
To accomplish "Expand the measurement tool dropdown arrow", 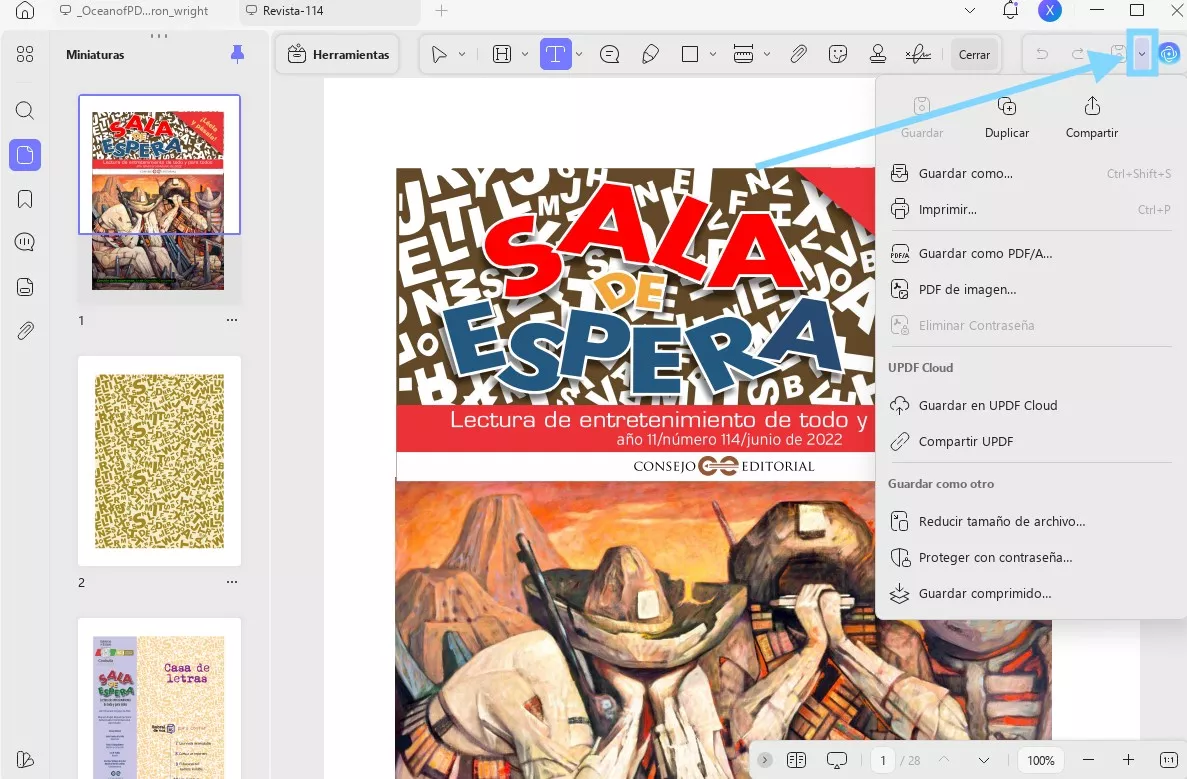I will tap(767, 55).
